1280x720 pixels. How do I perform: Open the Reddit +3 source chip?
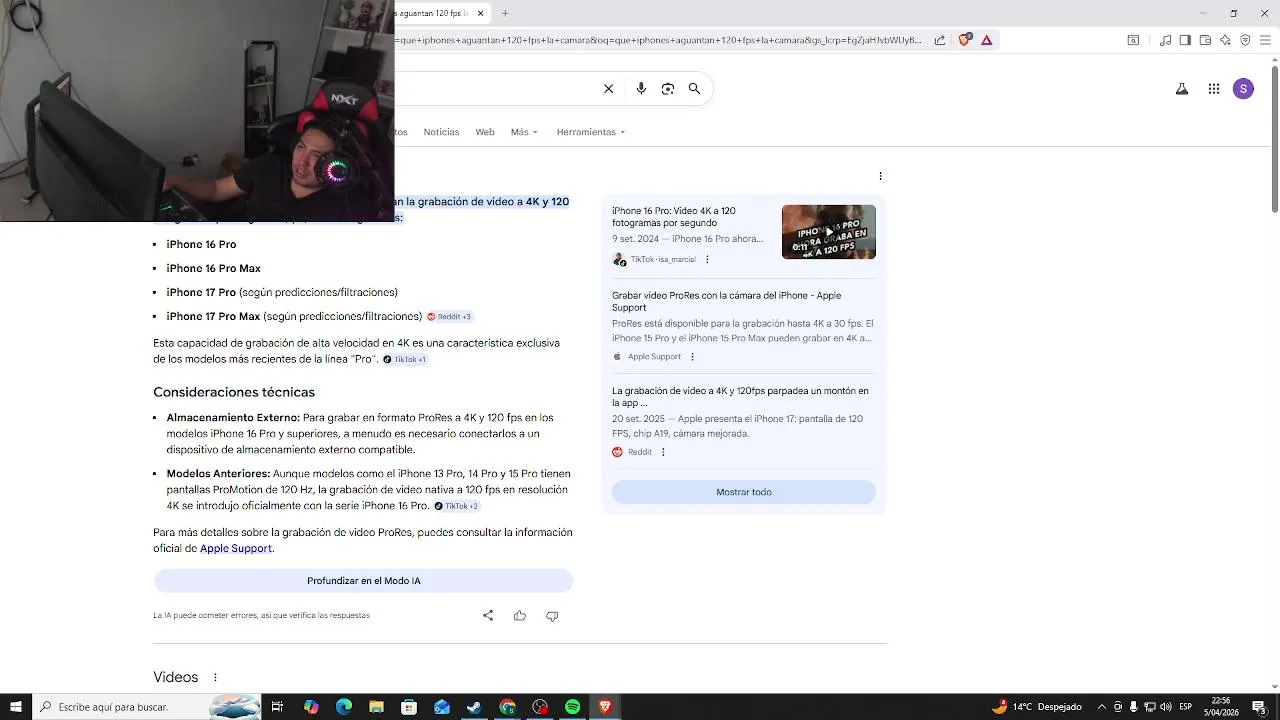pos(449,317)
